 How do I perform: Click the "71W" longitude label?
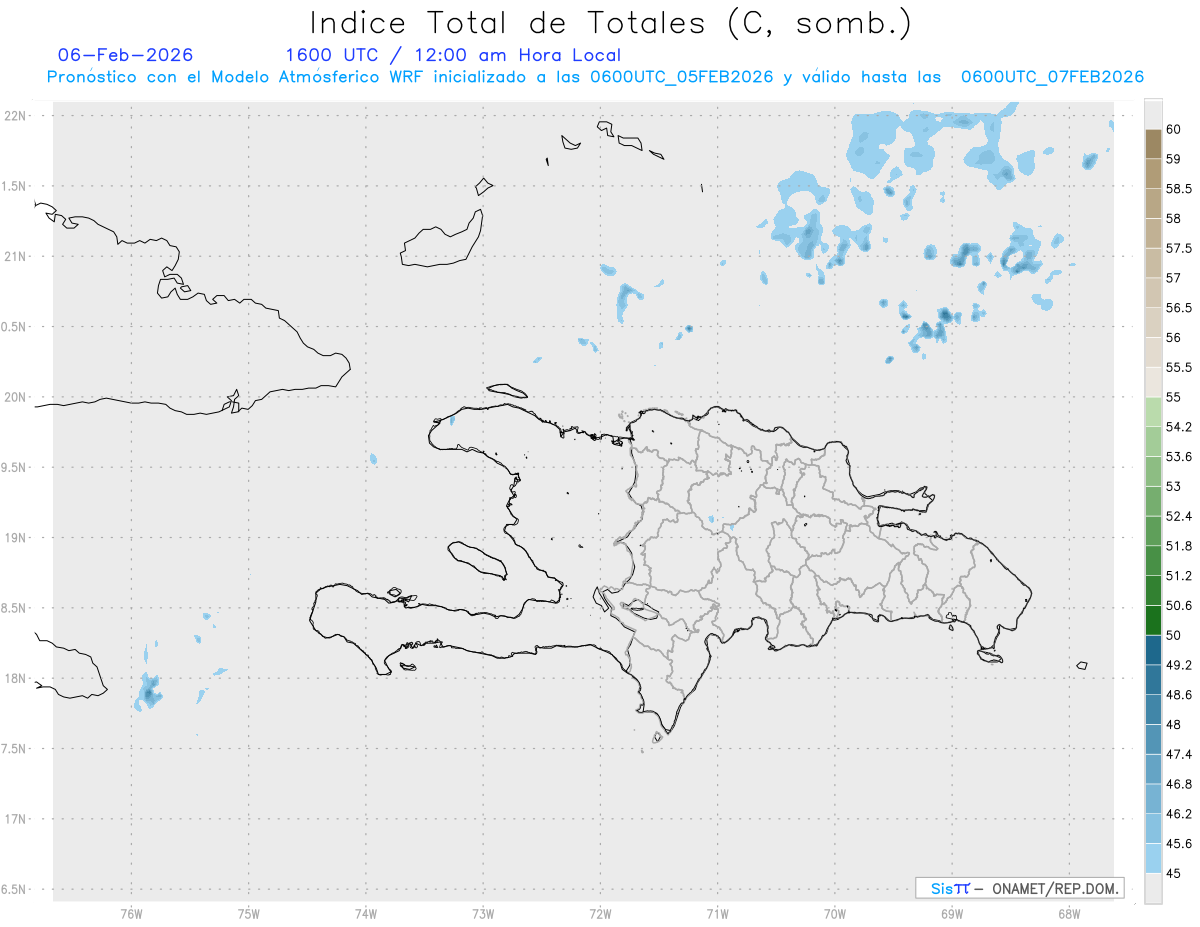click(x=717, y=913)
